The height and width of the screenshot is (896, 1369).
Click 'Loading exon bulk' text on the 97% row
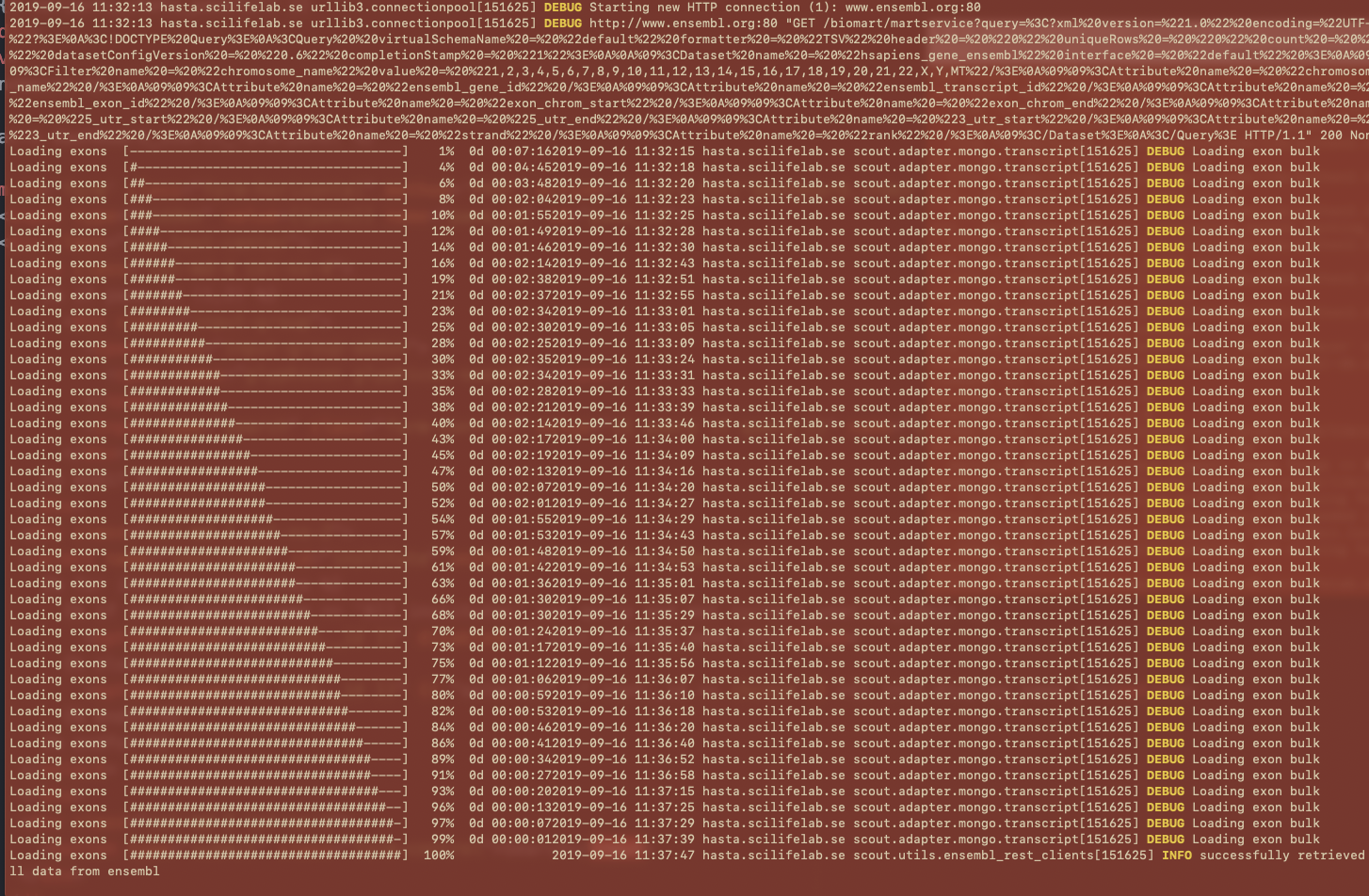pyautogui.click(x=1255, y=824)
